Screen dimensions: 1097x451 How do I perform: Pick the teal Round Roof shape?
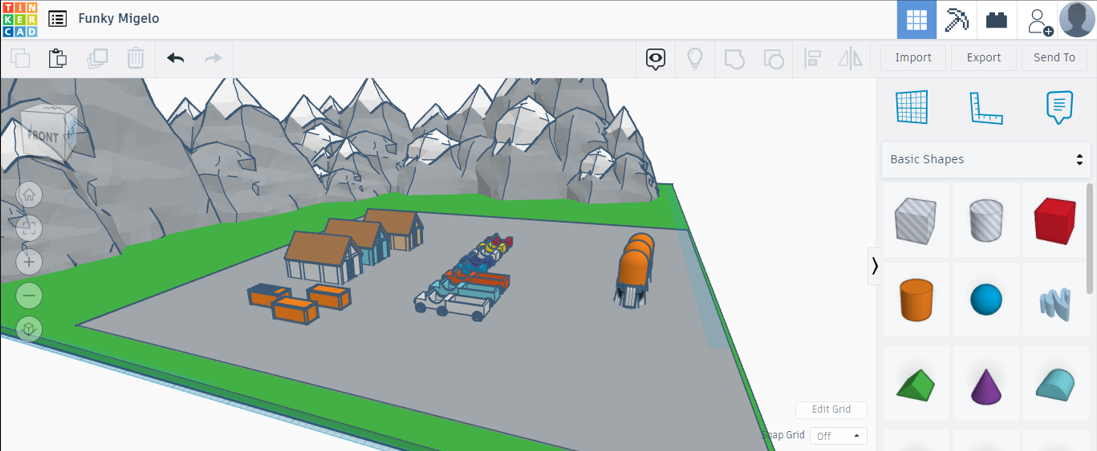(1056, 385)
